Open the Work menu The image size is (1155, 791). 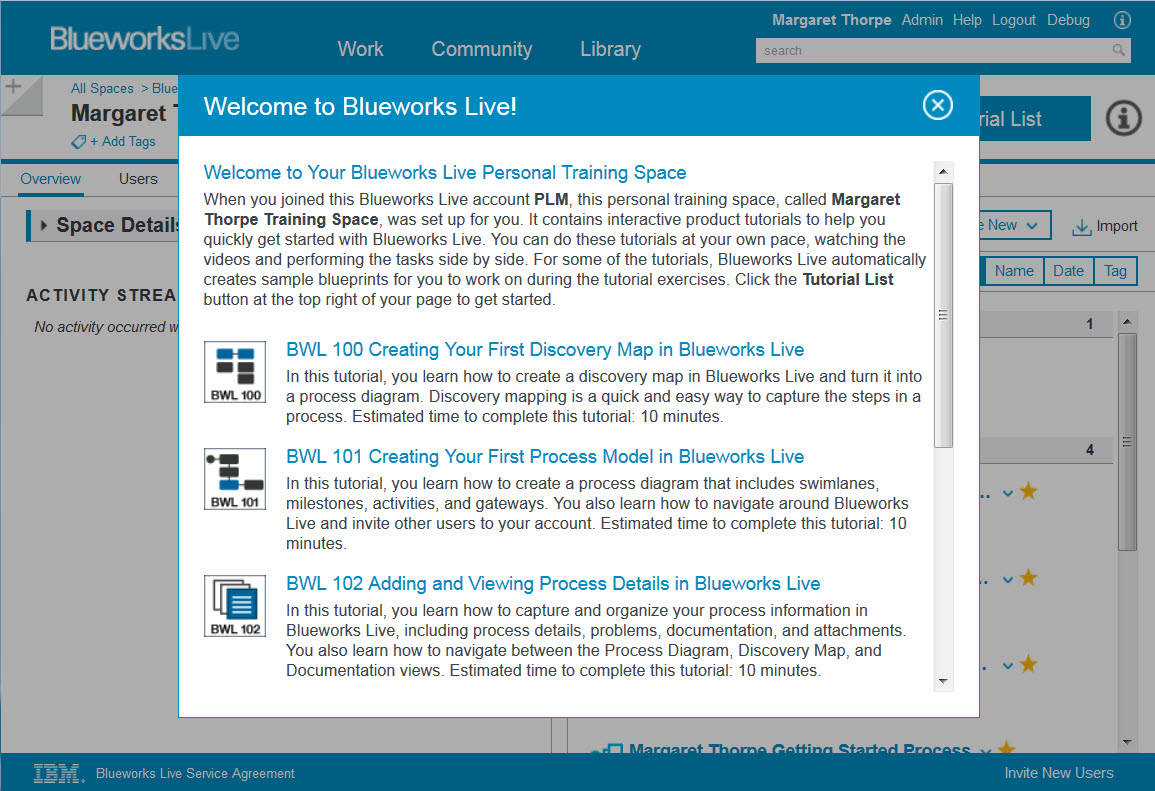(360, 49)
